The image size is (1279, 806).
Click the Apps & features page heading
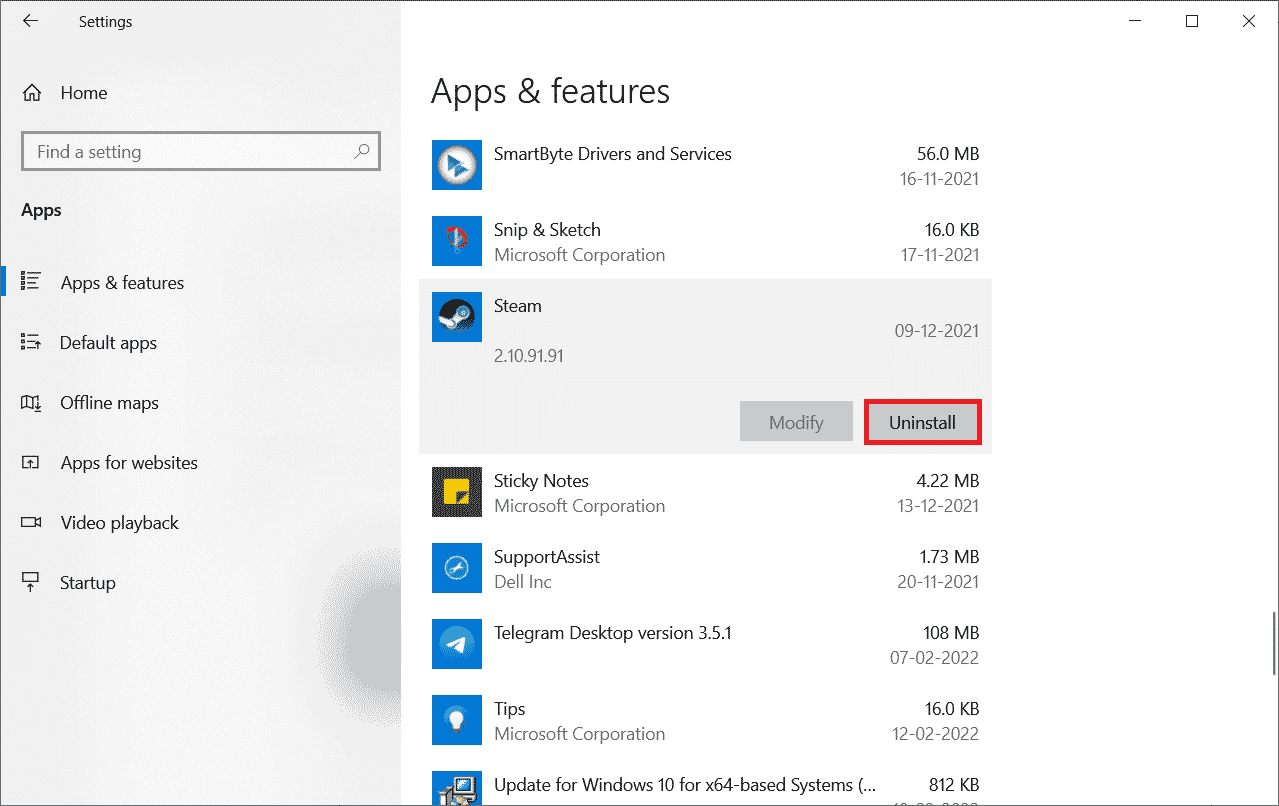coord(550,91)
